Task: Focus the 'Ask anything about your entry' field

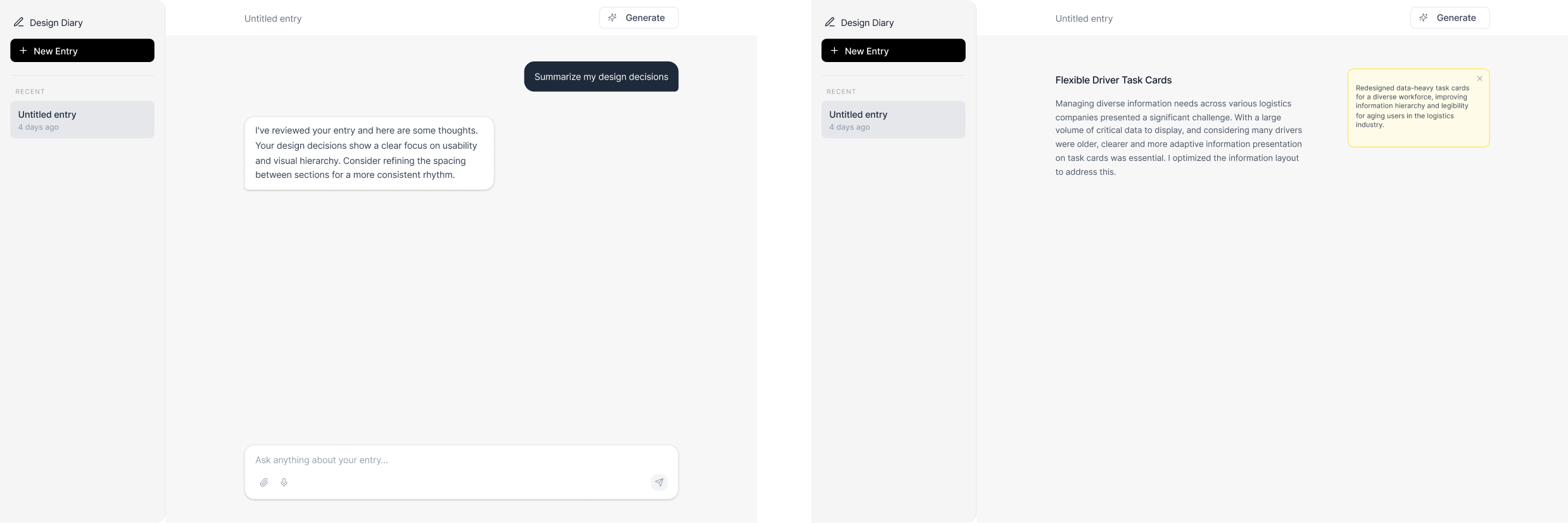Action: coord(461,460)
